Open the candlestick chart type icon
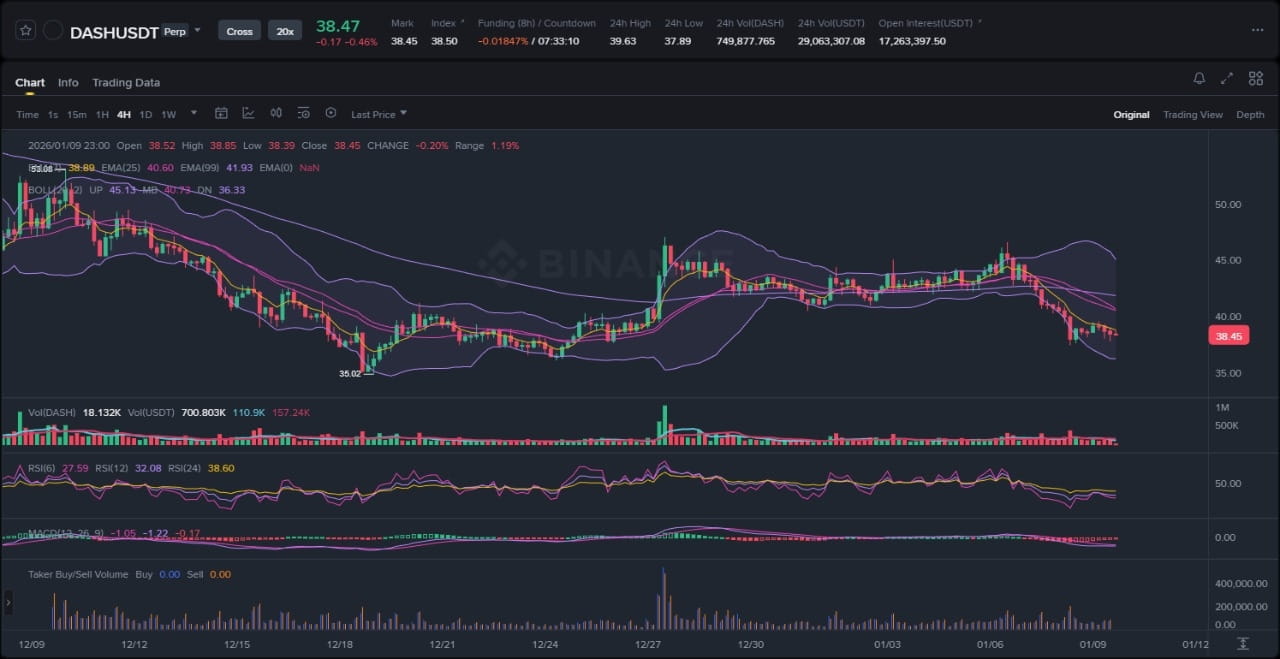This screenshot has width=1280, height=659. [276, 113]
